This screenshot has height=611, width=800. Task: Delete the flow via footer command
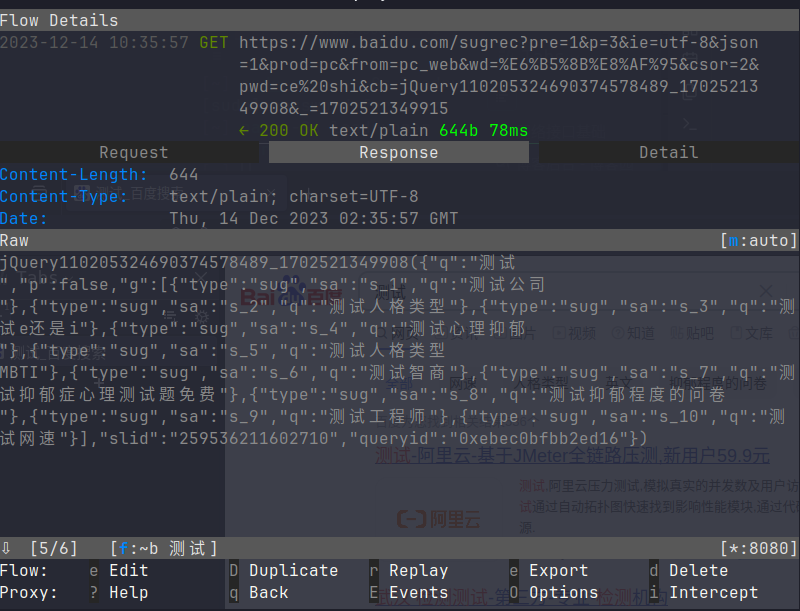[698, 570]
